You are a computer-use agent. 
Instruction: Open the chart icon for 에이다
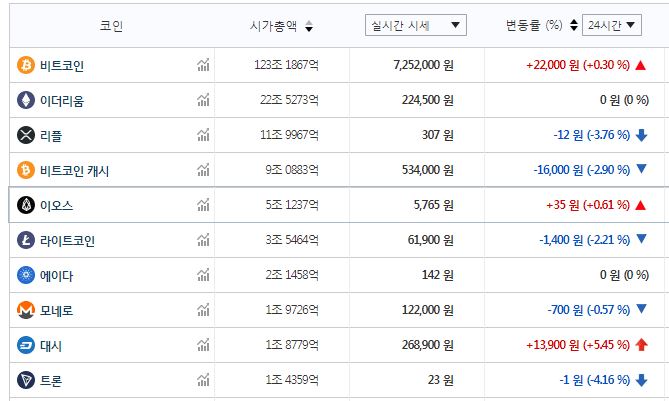[x=203, y=275]
